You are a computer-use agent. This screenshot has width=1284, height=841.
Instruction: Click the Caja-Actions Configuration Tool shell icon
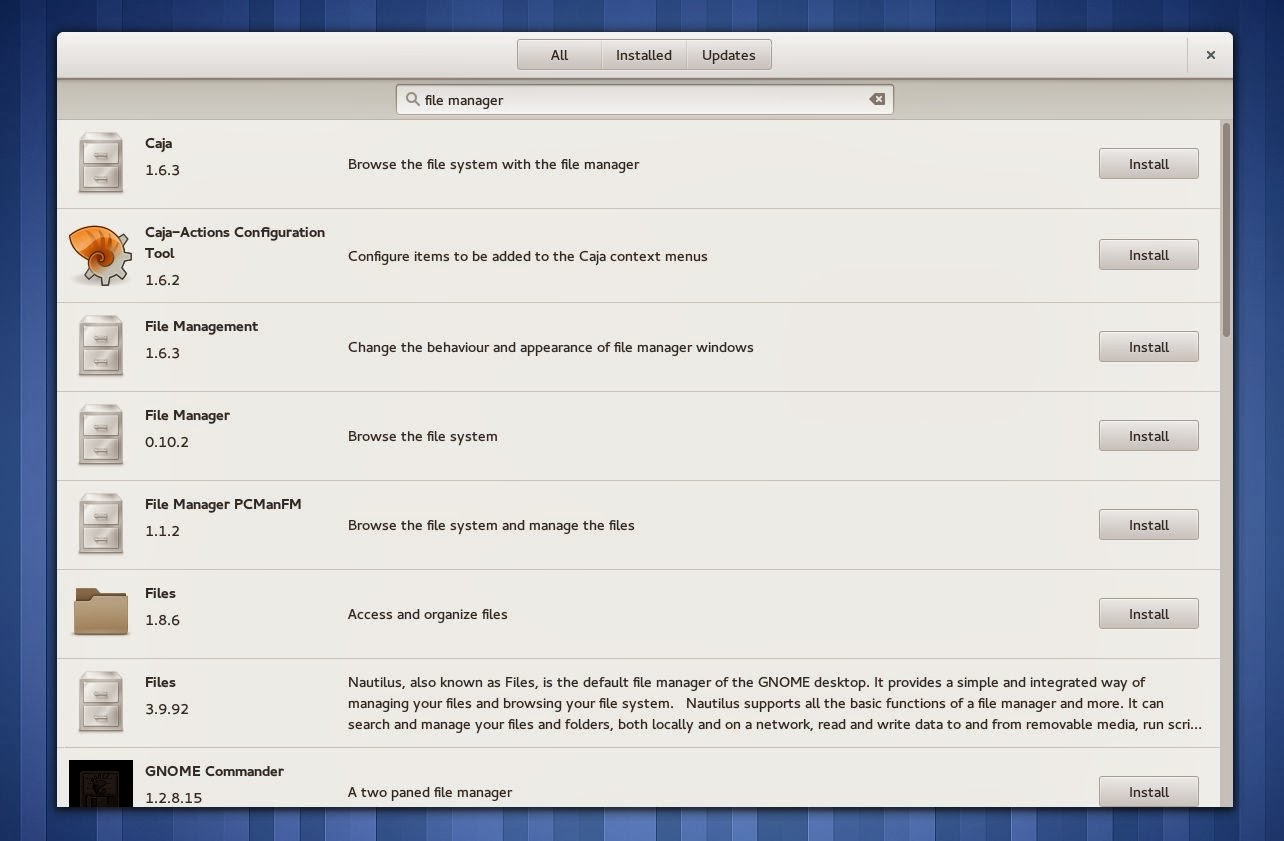[99, 255]
